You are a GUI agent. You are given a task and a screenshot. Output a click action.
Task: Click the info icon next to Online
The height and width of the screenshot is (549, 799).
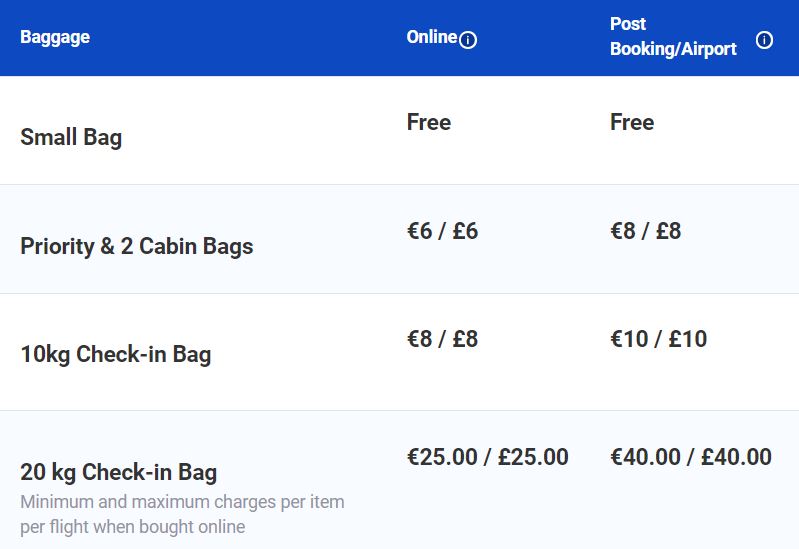point(468,40)
